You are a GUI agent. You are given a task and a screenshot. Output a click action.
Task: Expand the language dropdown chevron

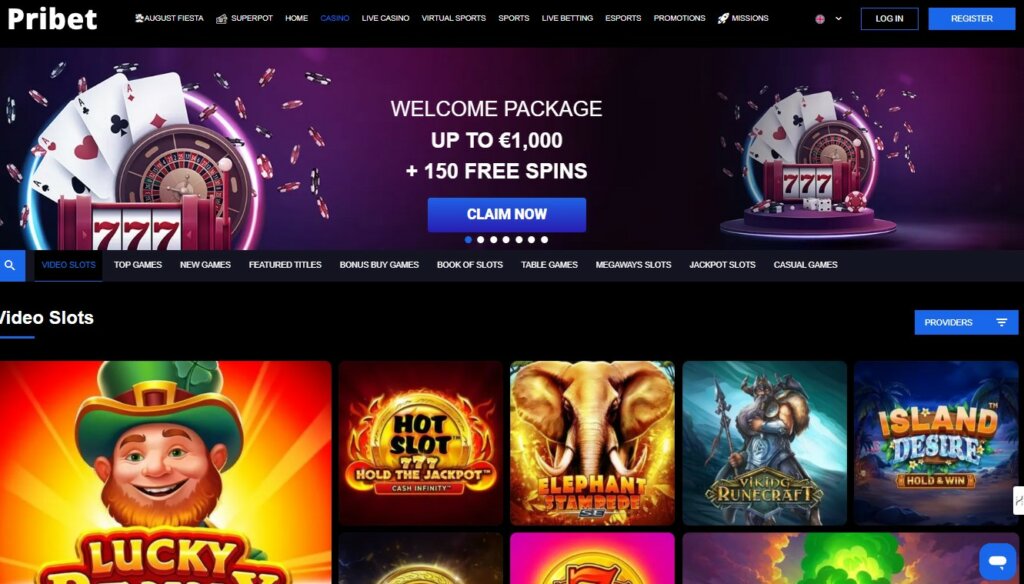pyautogui.click(x=839, y=19)
